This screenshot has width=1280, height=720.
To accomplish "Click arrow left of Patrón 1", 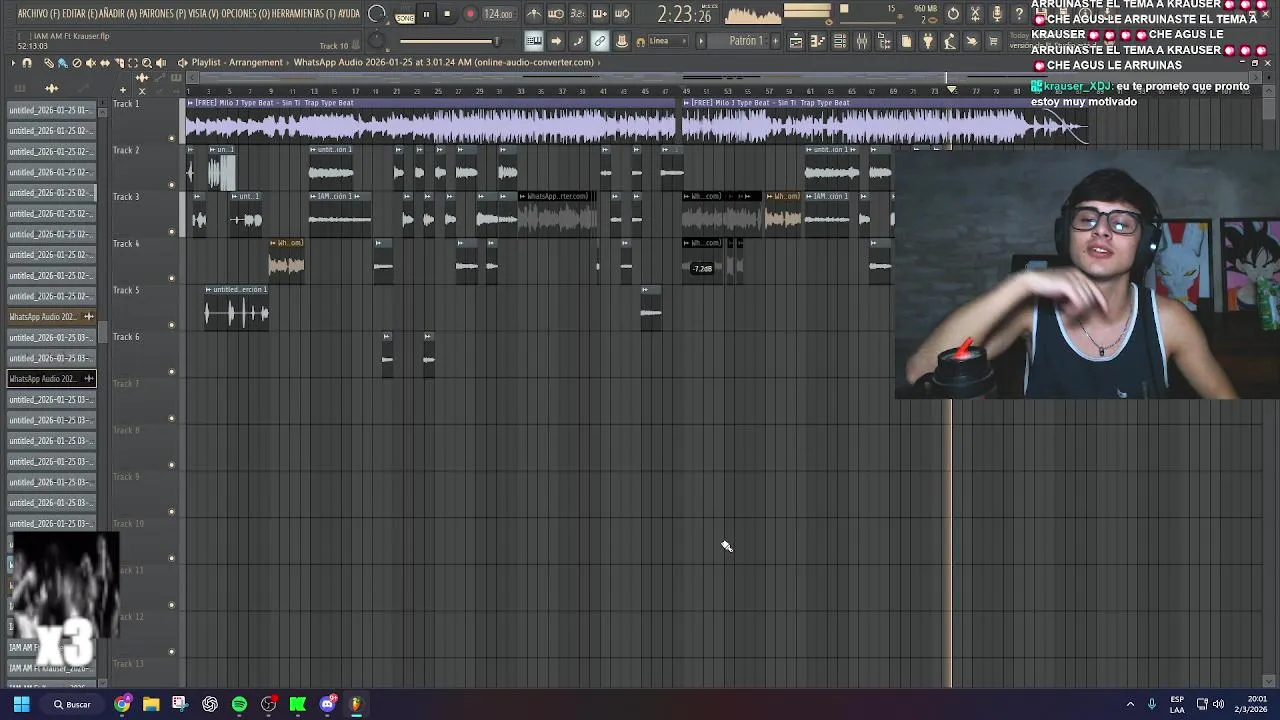I will tap(700, 41).
